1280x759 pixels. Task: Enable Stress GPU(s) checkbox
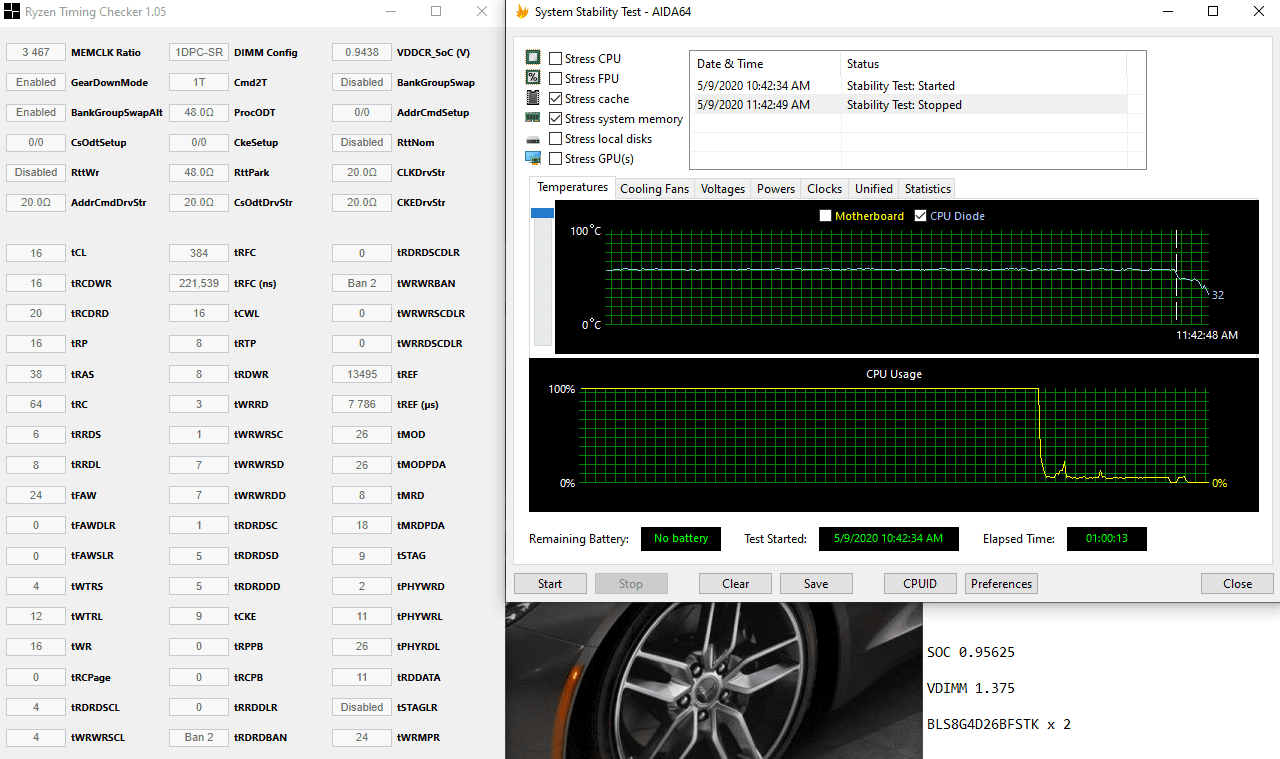555,159
